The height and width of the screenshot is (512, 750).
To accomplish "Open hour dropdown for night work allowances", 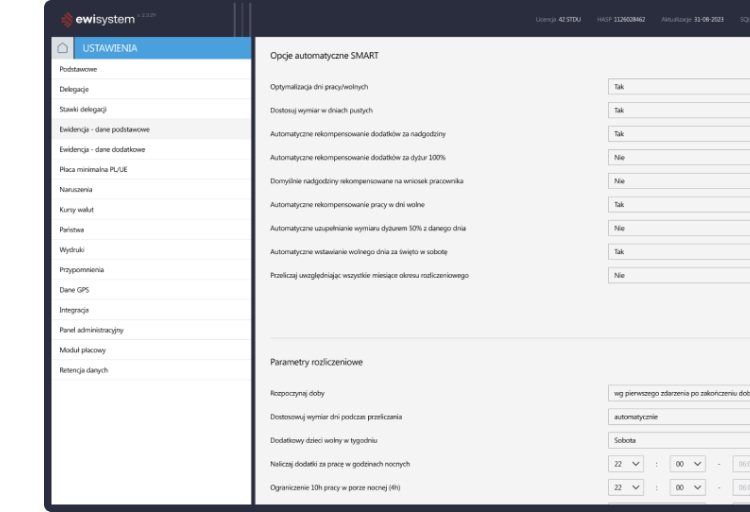I will click(626, 464).
